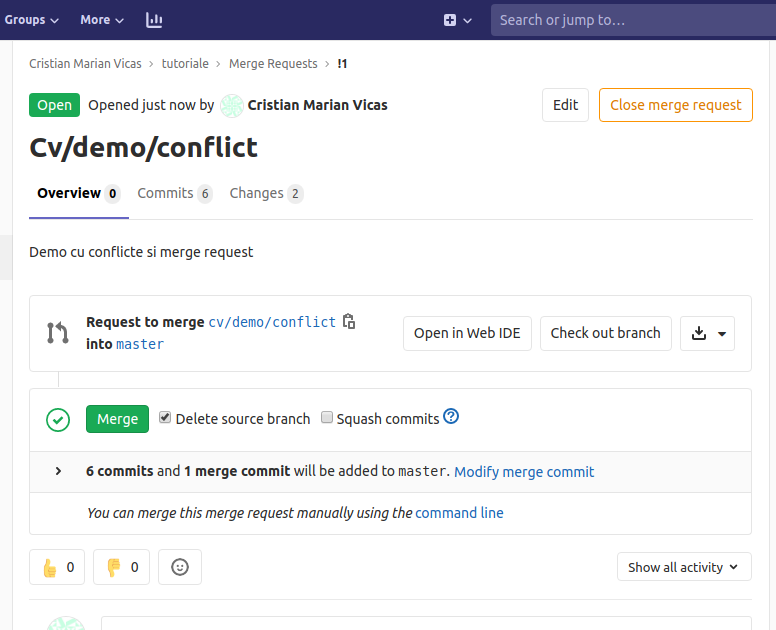Switch to the Commits tab
This screenshot has height=630, width=776.
174,193
